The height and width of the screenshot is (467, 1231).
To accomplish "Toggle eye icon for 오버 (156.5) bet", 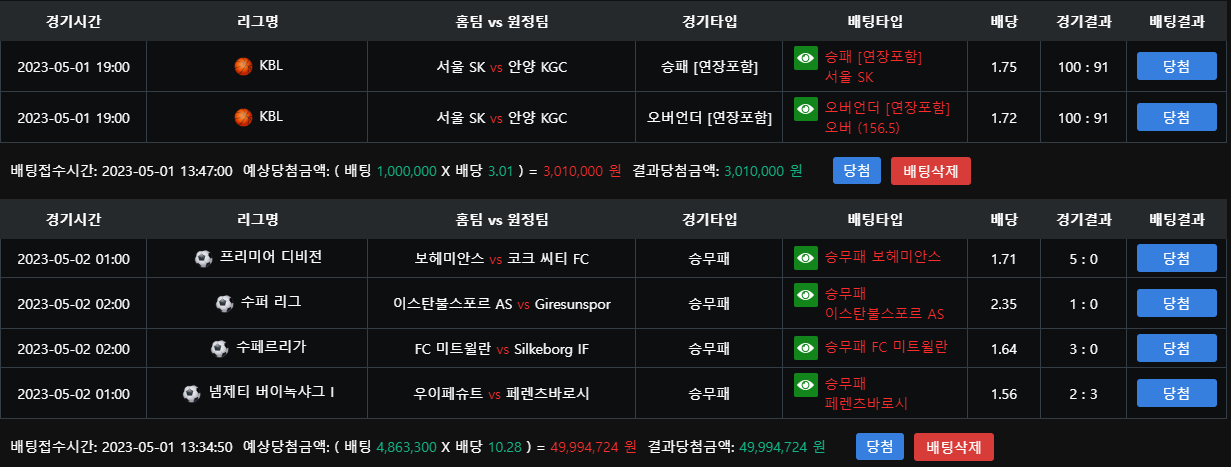I will tap(806, 109).
